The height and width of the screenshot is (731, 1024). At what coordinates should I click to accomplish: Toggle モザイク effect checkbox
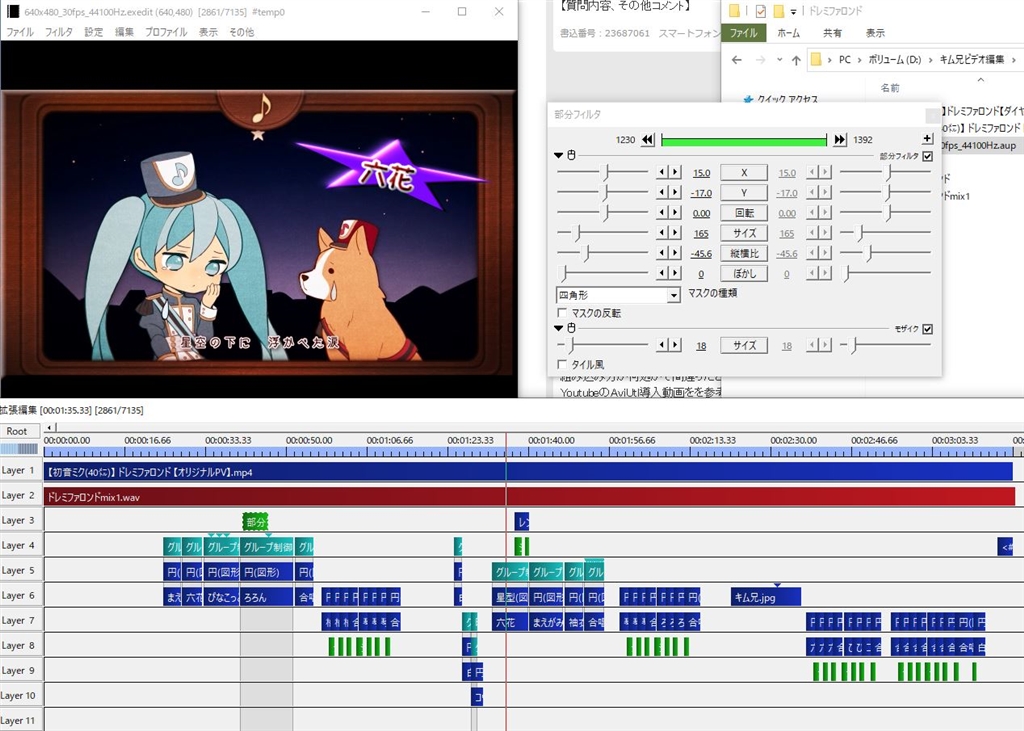coord(928,329)
